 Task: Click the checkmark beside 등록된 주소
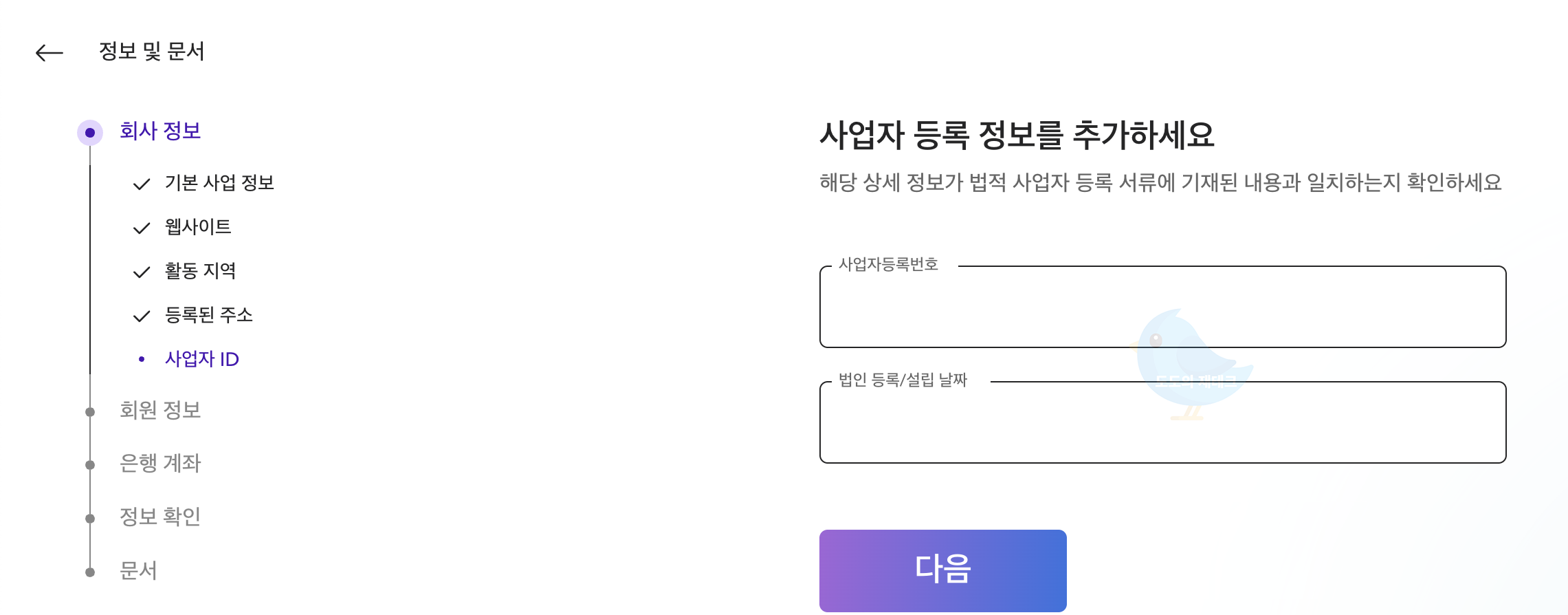click(141, 315)
